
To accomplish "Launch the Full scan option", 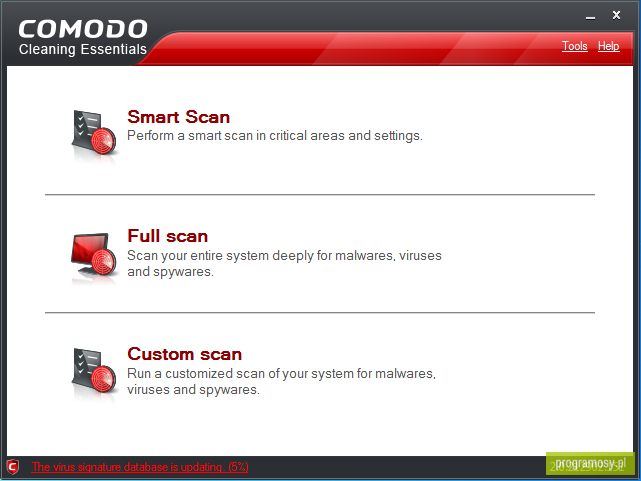I will pyautogui.click(x=168, y=236).
